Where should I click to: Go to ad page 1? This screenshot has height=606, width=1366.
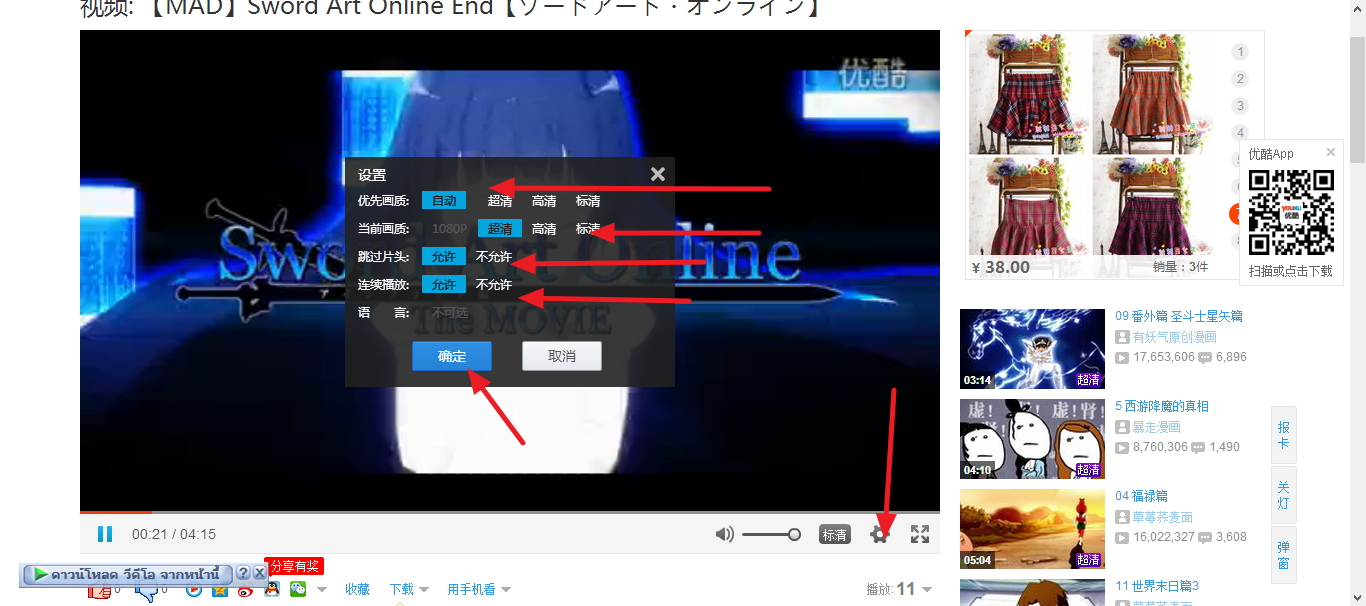pyautogui.click(x=1240, y=52)
